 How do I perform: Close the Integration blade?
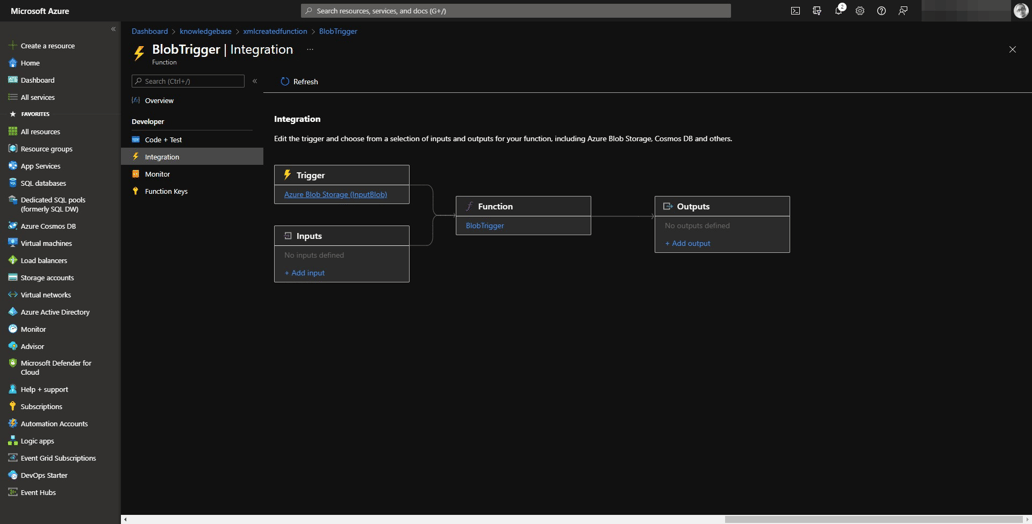point(1012,49)
